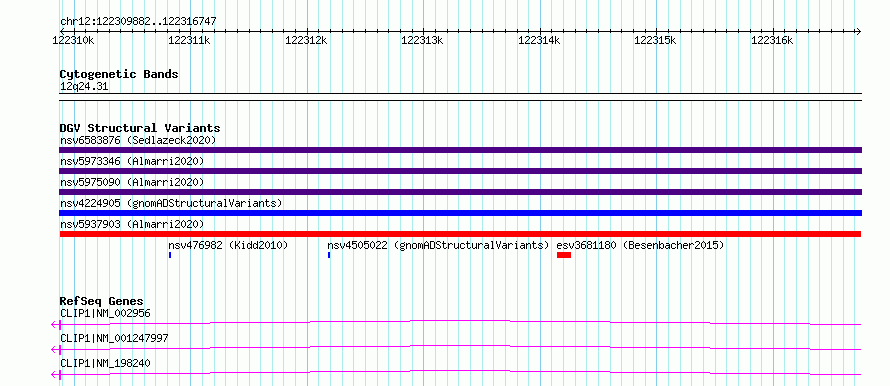Viewport: 890px width, 386px height.
Task: Click the DGV Structural Variants track title
Action: coord(140,128)
